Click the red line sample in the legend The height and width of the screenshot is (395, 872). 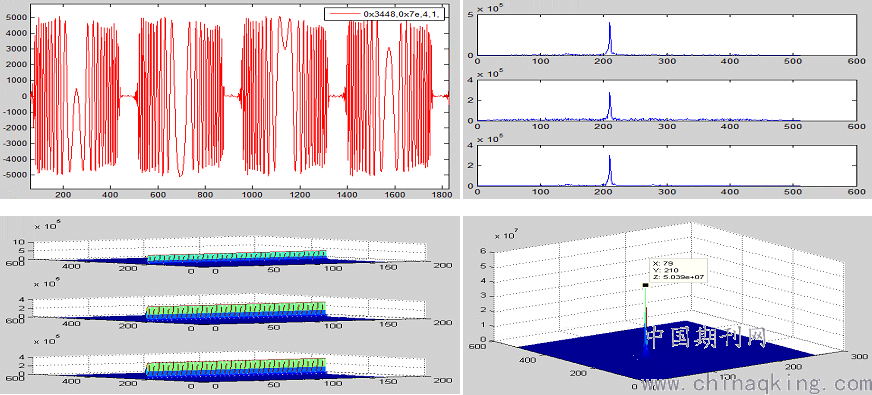click(344, 14)
